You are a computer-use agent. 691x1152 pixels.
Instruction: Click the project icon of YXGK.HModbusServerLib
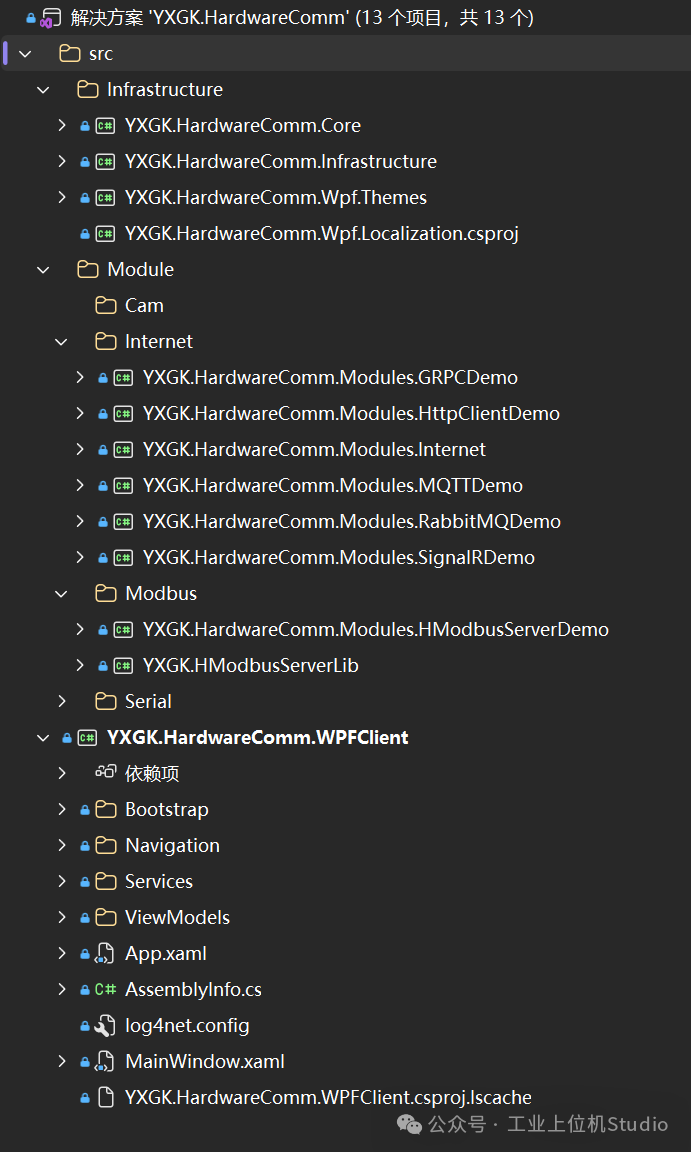pos(123,666)
